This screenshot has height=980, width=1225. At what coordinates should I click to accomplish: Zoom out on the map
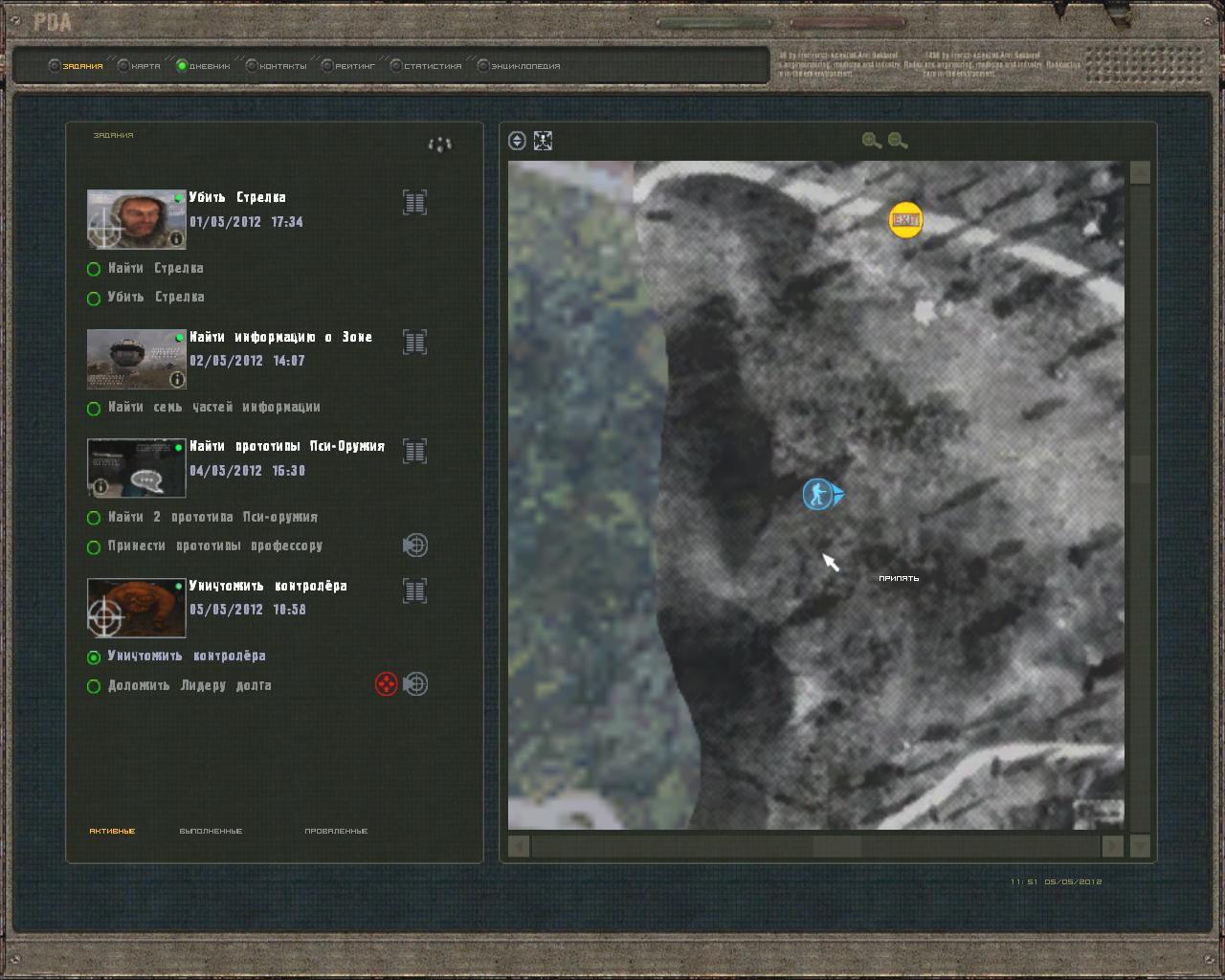tap(898, 141)
